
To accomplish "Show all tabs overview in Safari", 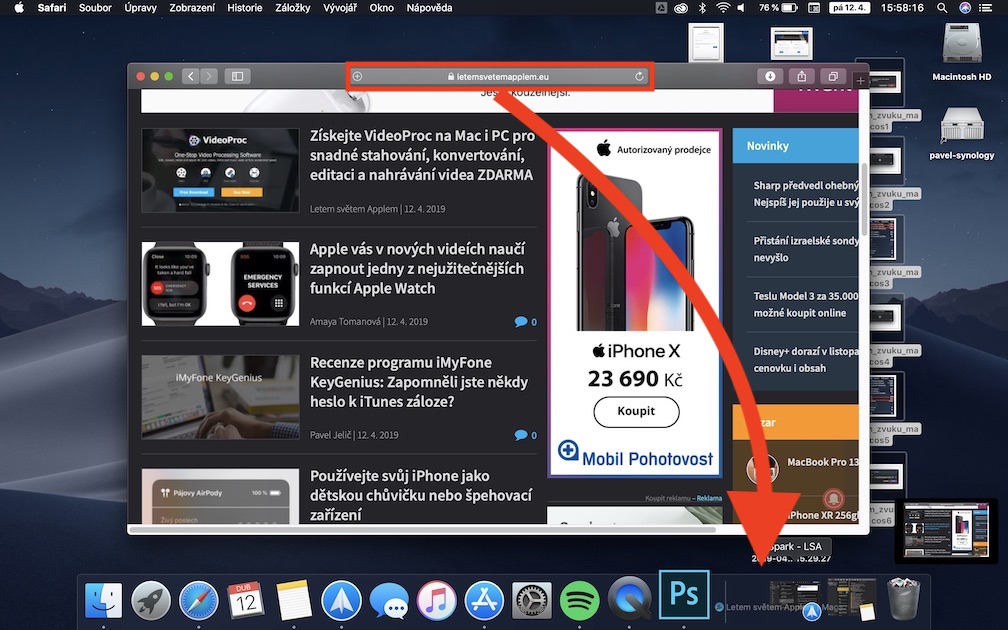I will tap(833, 76).
